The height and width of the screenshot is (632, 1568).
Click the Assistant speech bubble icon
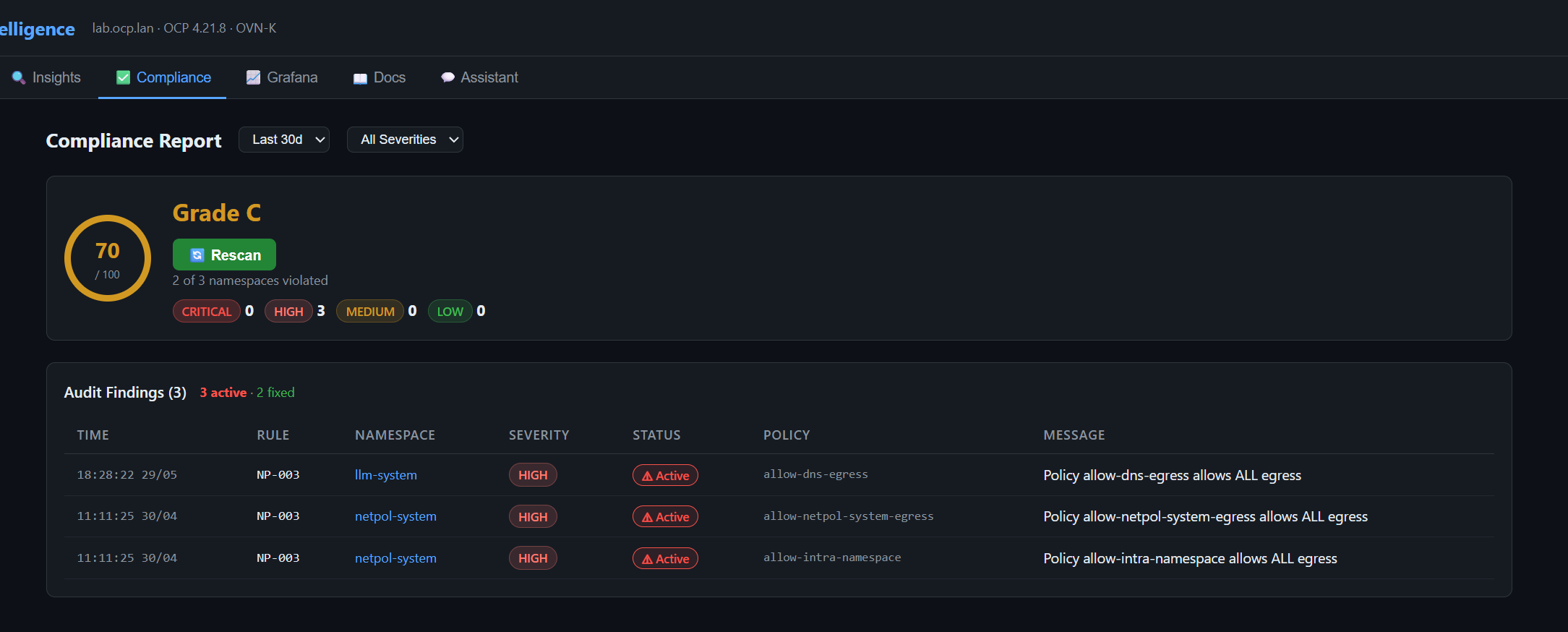447,77
